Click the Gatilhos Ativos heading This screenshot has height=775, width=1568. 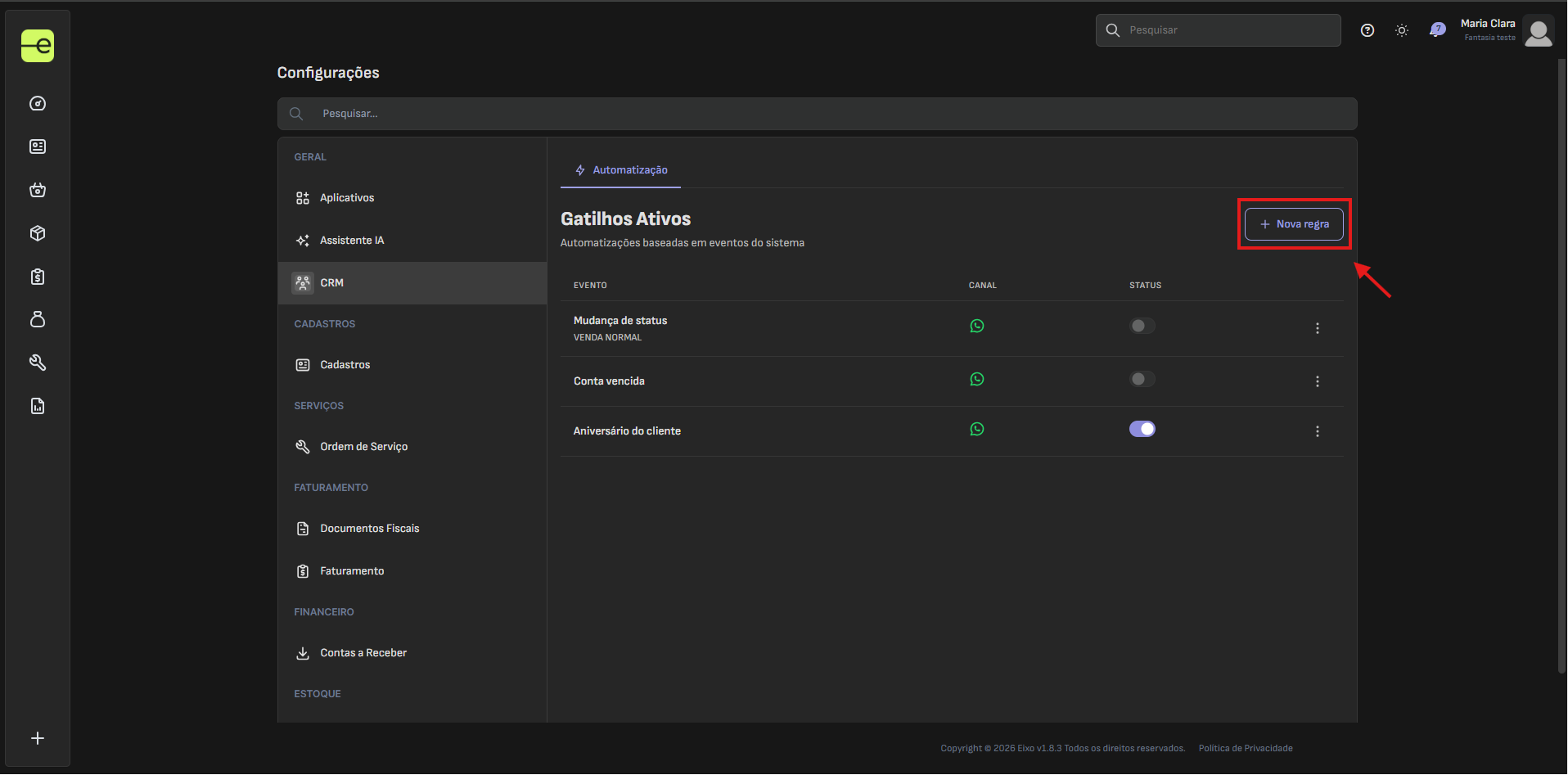point(625,219)
